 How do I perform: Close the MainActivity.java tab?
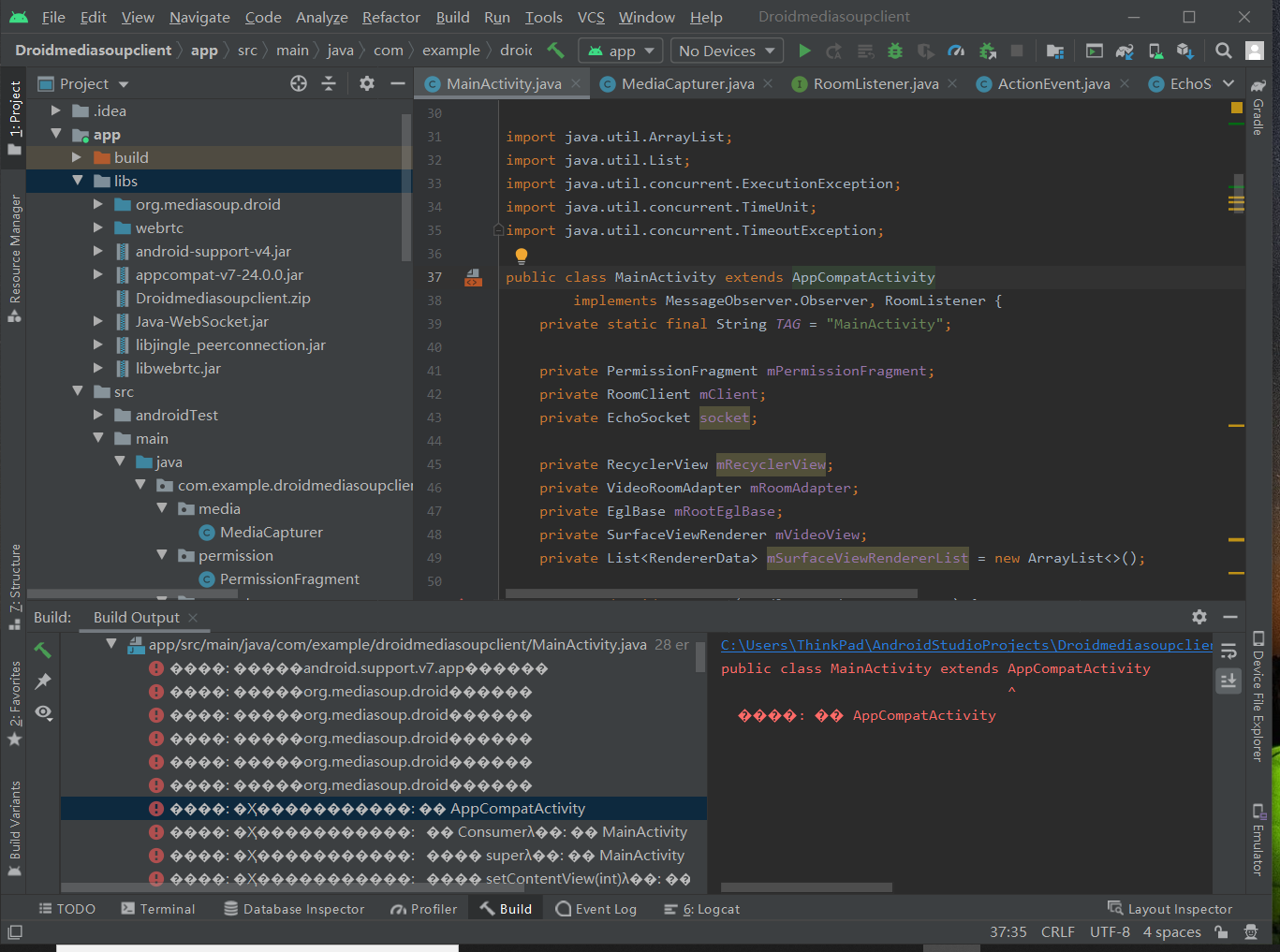576,83
